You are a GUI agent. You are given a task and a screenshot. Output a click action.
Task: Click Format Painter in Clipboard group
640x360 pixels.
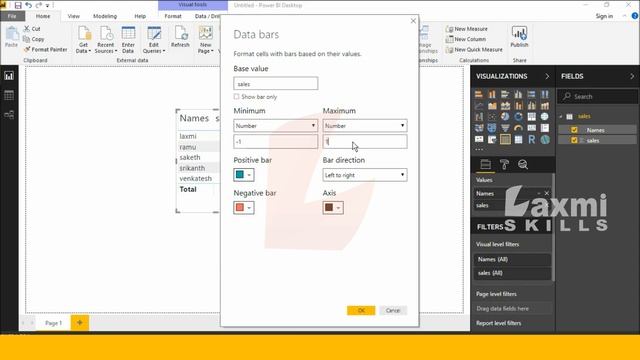click(x=45, y=49)
